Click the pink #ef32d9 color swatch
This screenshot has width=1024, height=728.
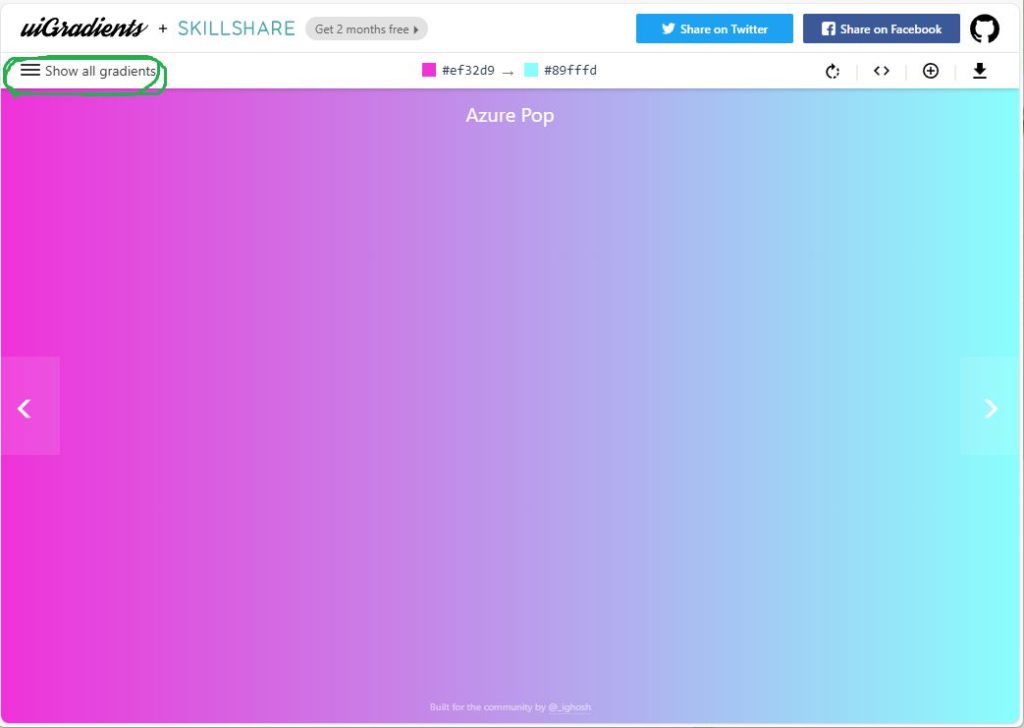tap(429, 70)
